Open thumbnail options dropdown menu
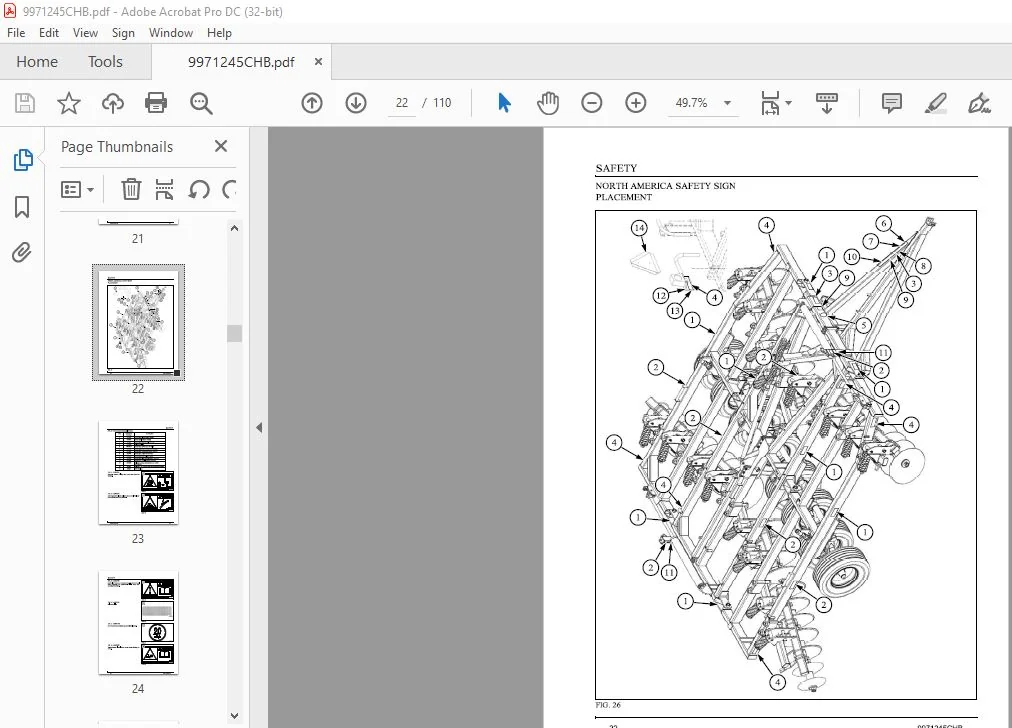Image resolution: width=1012 pixels, height=728 pixels. [x=77, y=189]
